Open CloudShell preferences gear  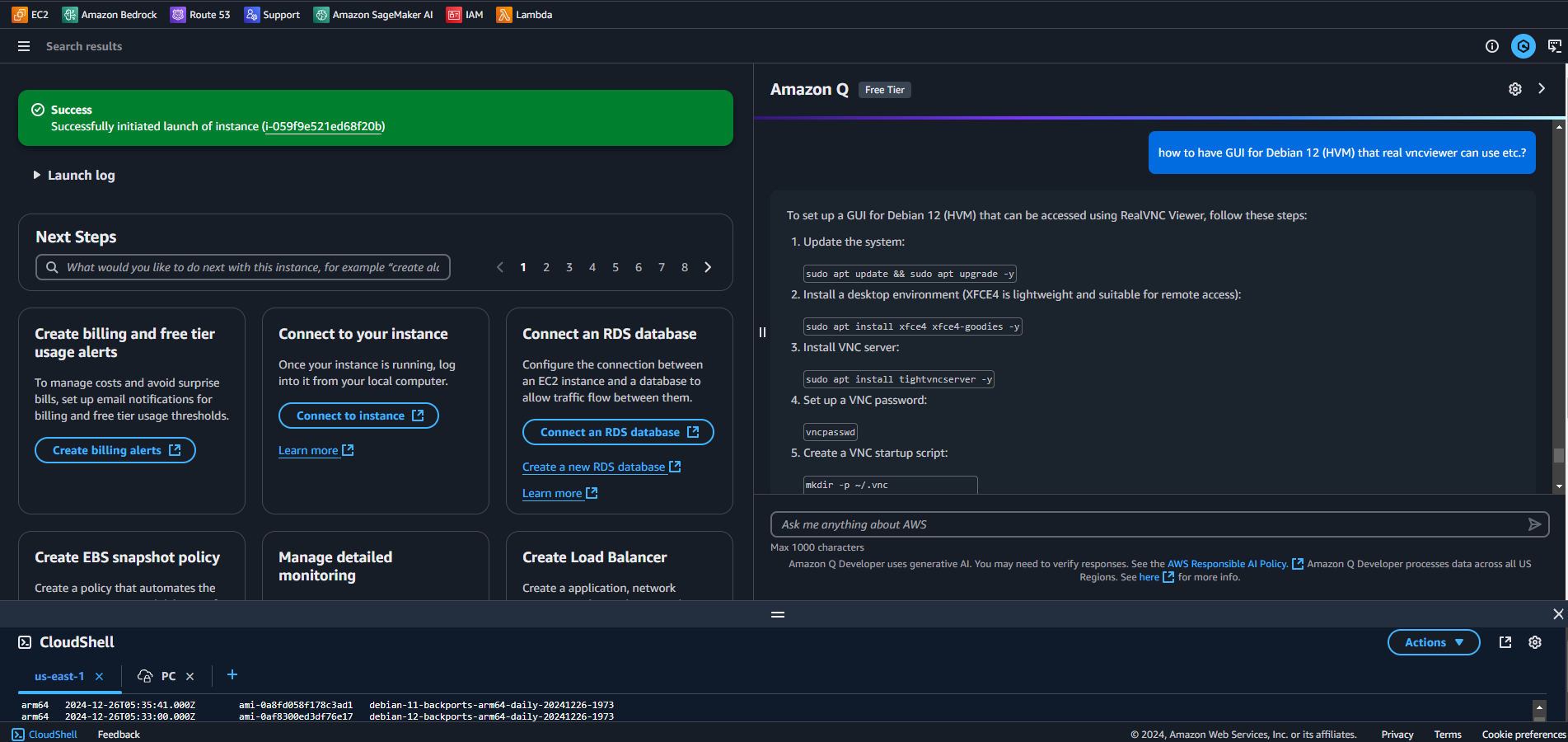point(1535,642)
